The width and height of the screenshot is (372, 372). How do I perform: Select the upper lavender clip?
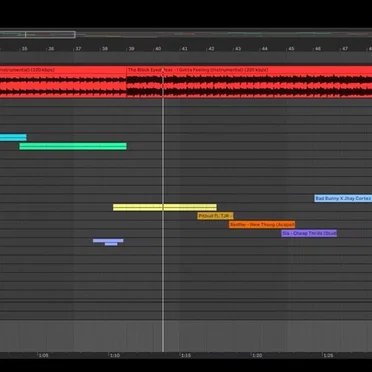[x=108, y=240]
